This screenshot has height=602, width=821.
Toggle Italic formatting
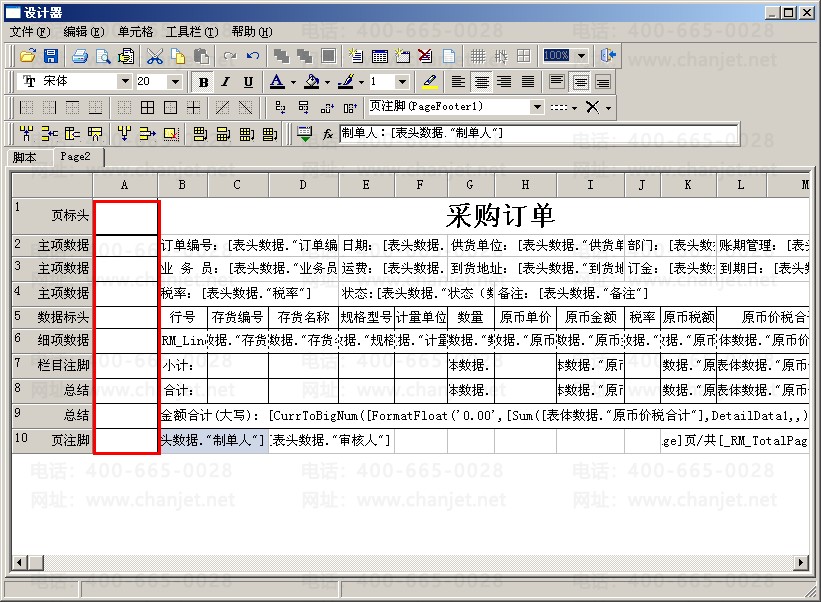(226, 82)
